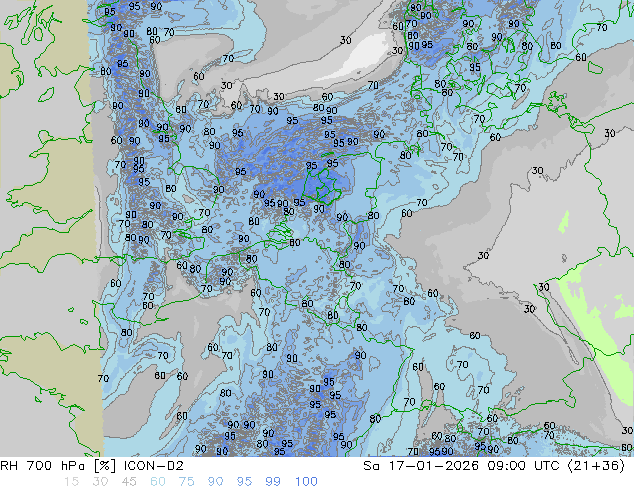634x490 pixels.
Task: Choose the 99 value in the legend scale
Action: (273, 482)
